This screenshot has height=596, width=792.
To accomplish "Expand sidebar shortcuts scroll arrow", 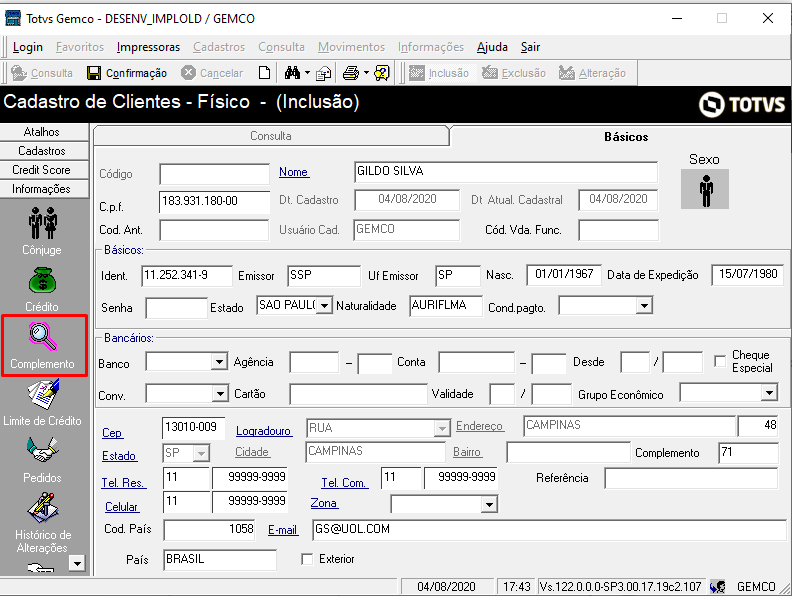I will (77, 563).
